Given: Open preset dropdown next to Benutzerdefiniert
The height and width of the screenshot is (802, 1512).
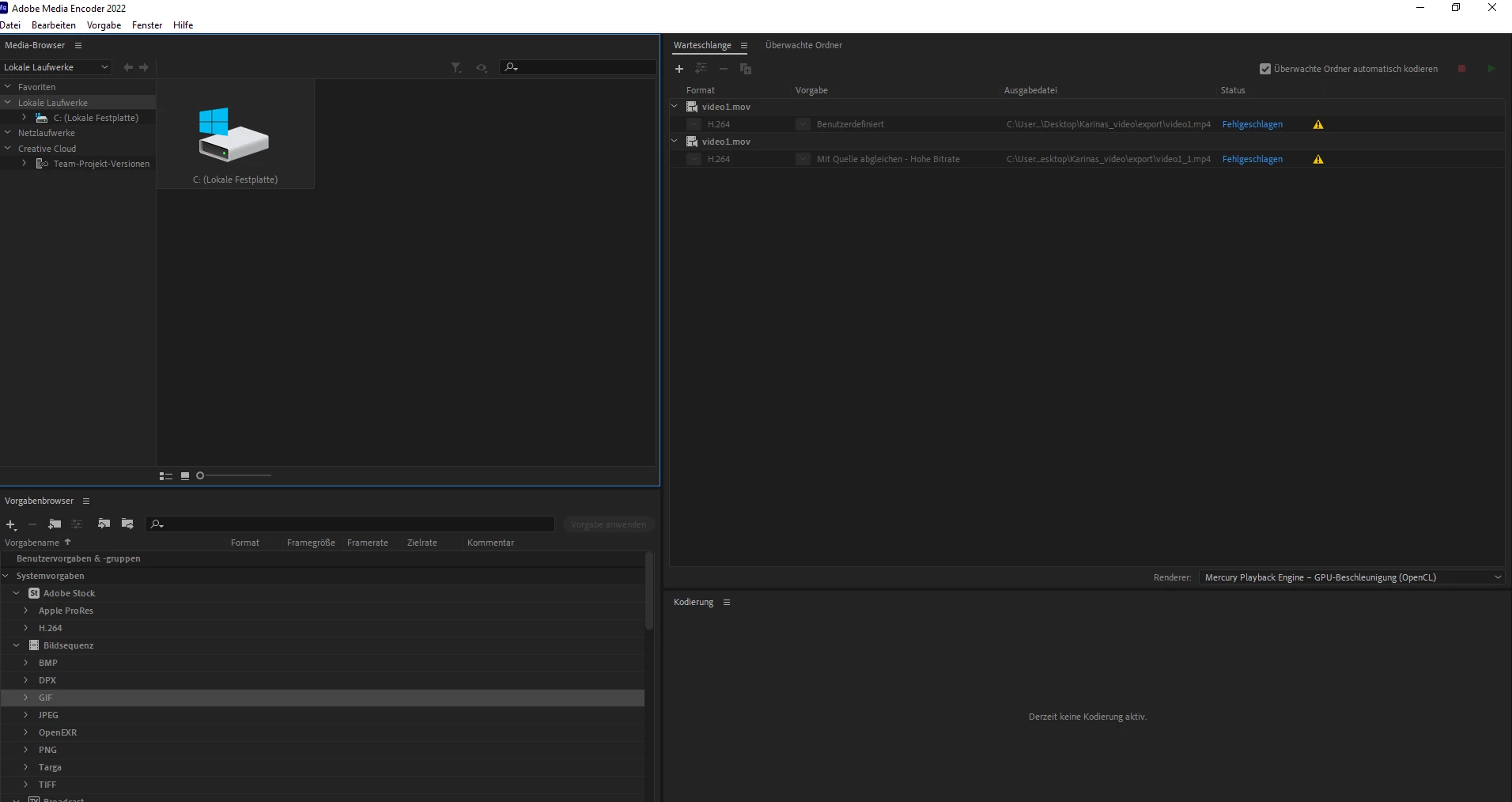Looking at the screenshot, I should 803,125.
